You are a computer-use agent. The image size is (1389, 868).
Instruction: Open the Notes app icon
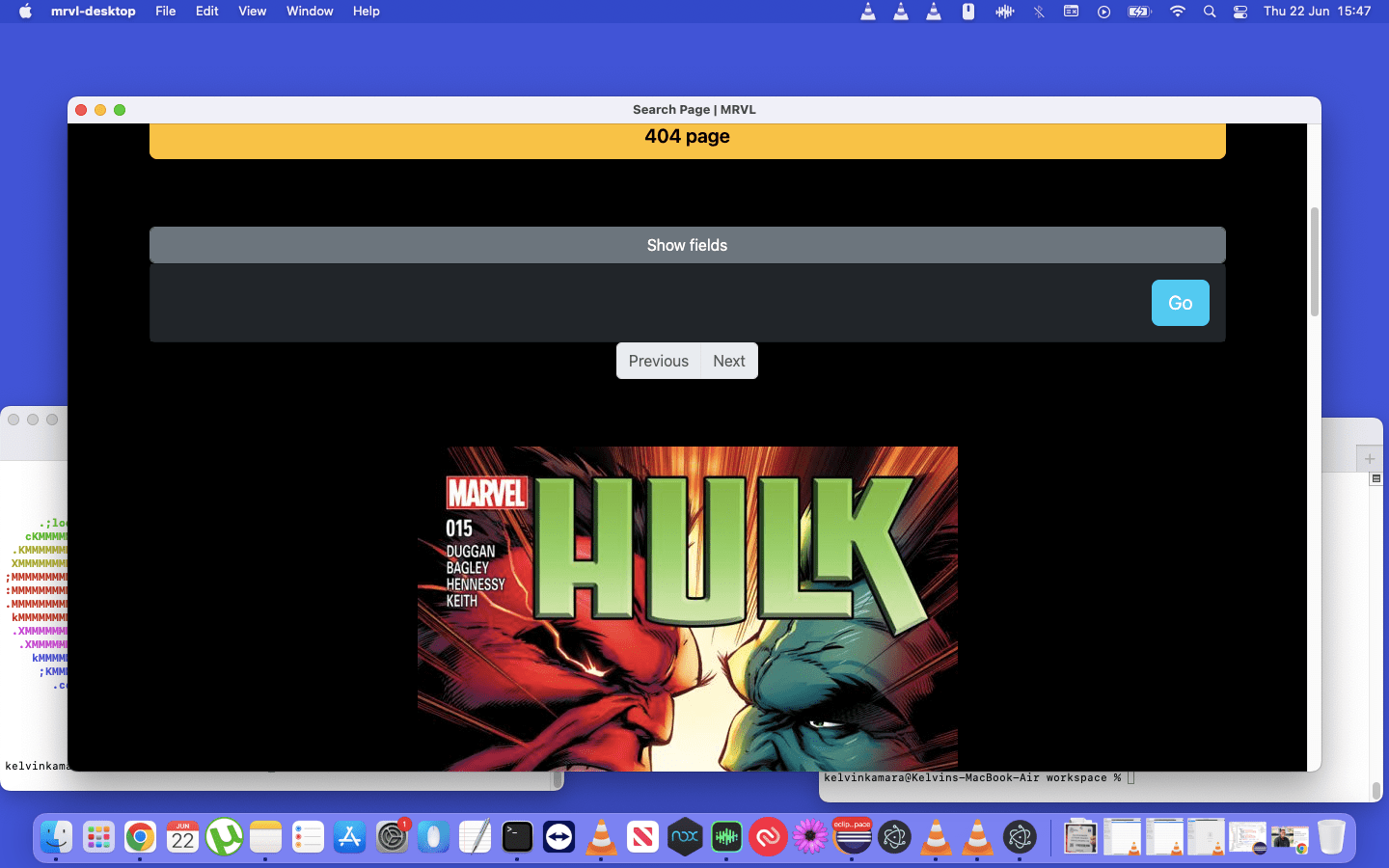pos(265,837)
